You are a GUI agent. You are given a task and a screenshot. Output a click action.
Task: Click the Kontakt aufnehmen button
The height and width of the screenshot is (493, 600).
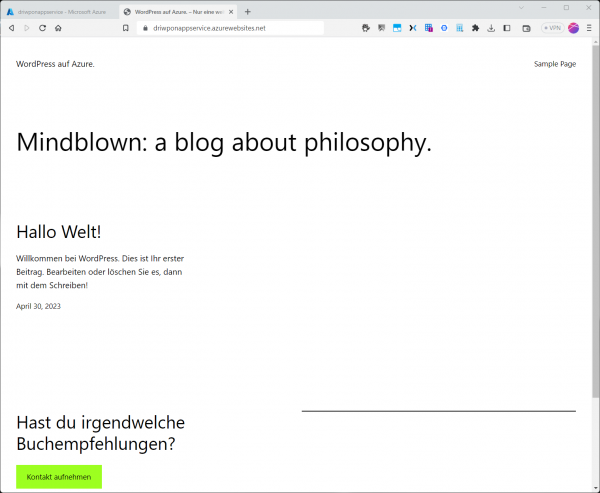(59, 477)
